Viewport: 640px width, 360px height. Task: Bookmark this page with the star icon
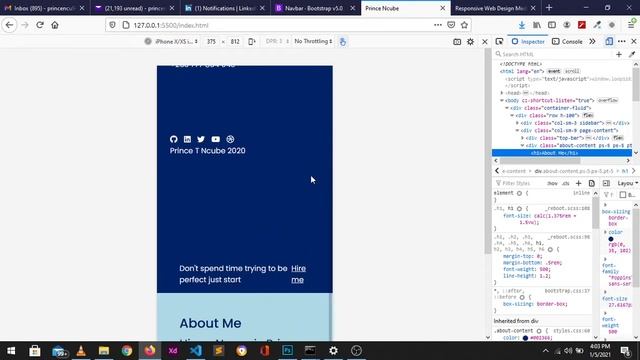[x=464, y=25]
